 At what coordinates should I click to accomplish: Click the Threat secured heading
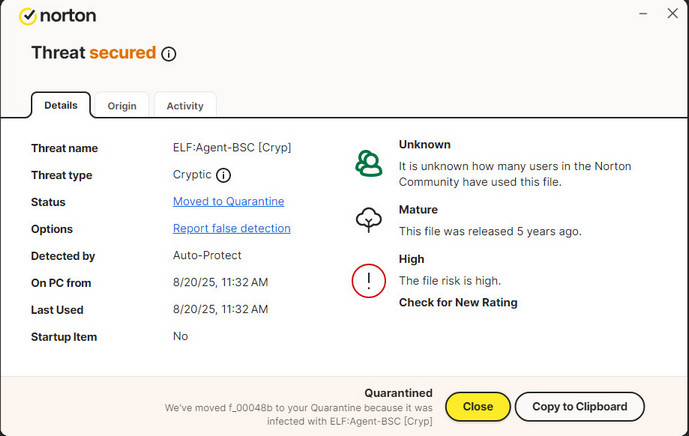pyautogui.click(x=93, y=53)
